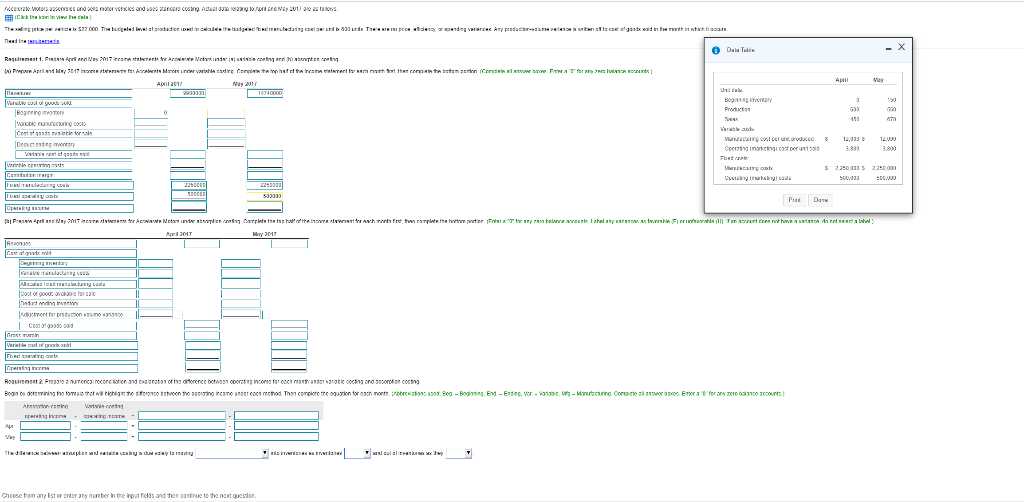Select May beginning inventory field in variable costing
1024x502 pixels.
pyautogui.click(x=227, y=113)
